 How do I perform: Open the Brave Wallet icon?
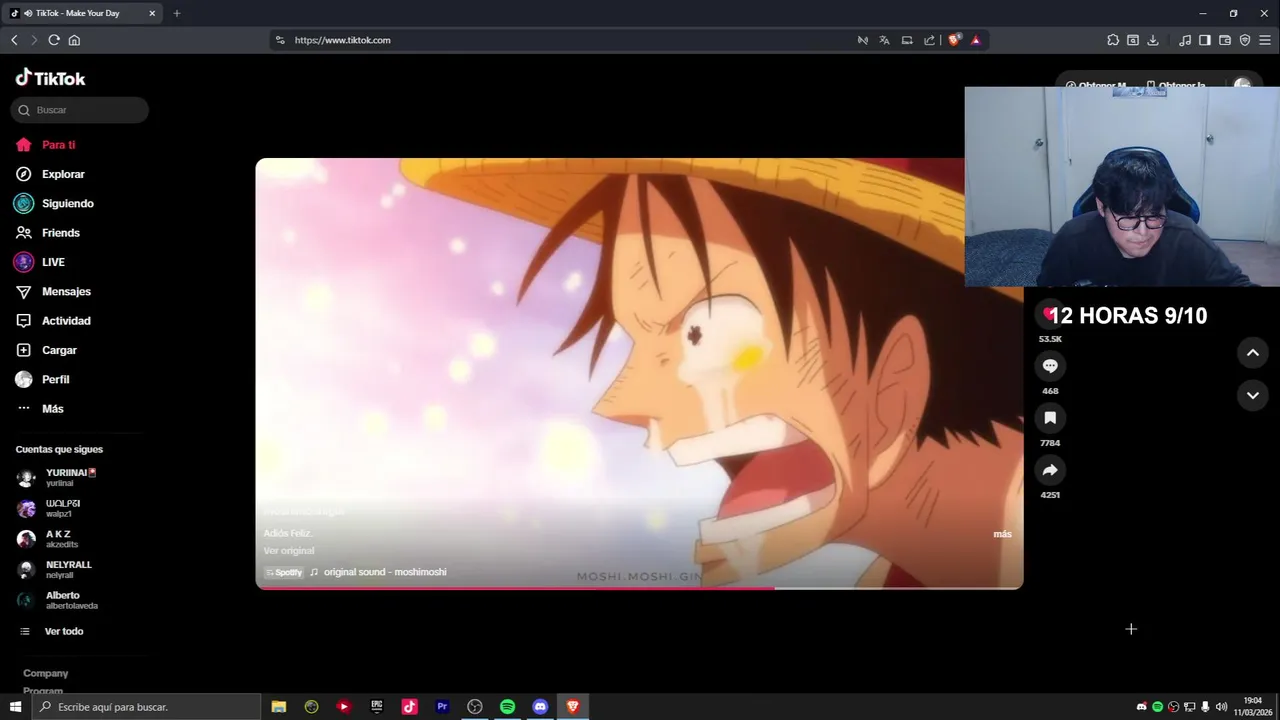tap(1225, 40)
